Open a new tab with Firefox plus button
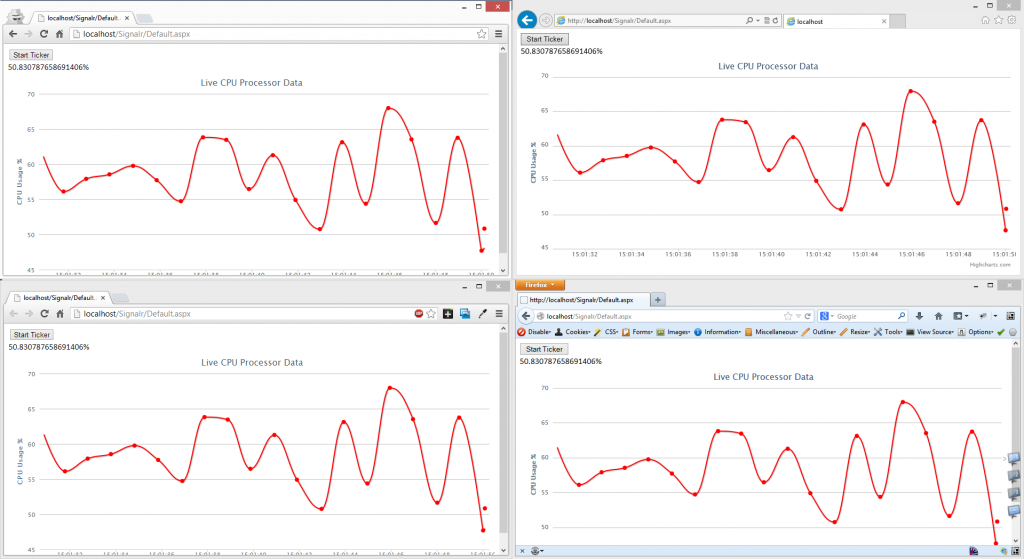Image resolution: width=1024 pixels, height=559 pixels. [658, 300]
